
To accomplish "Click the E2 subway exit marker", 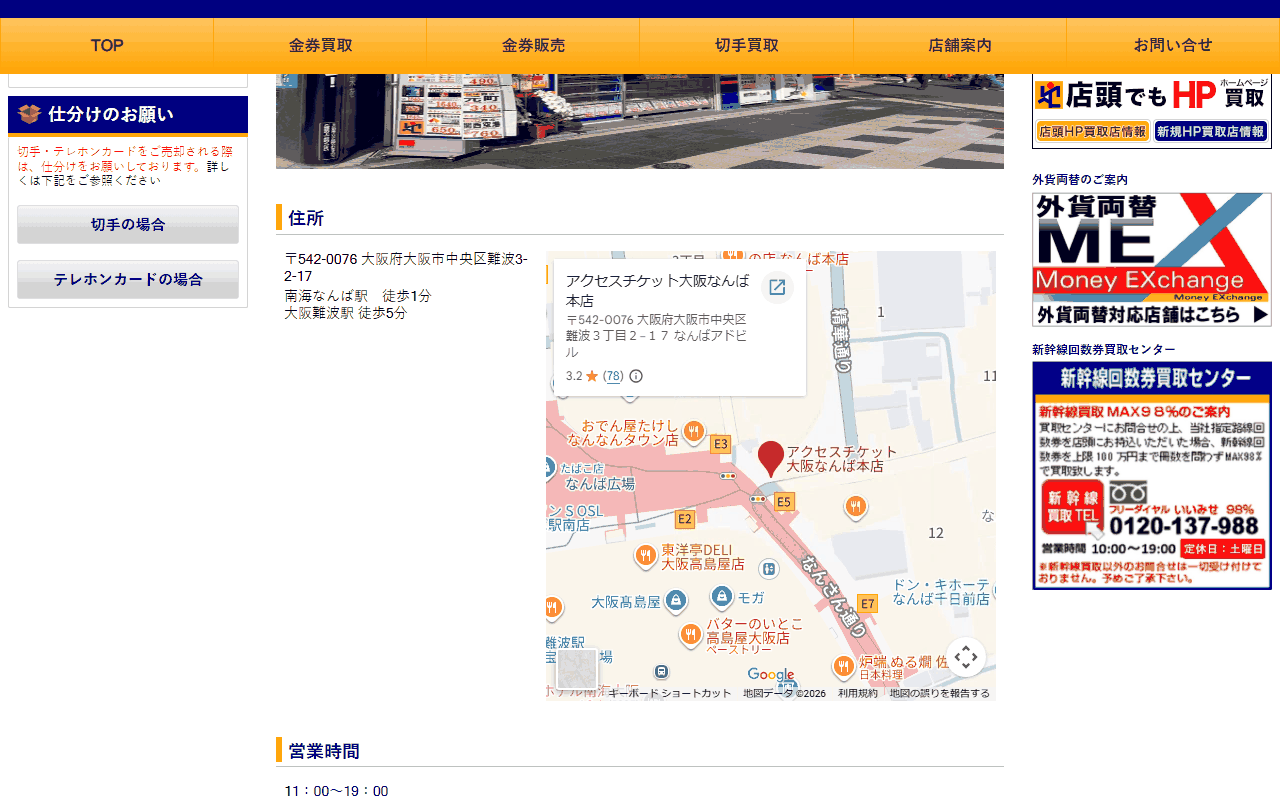I will [x=684, y=519].
